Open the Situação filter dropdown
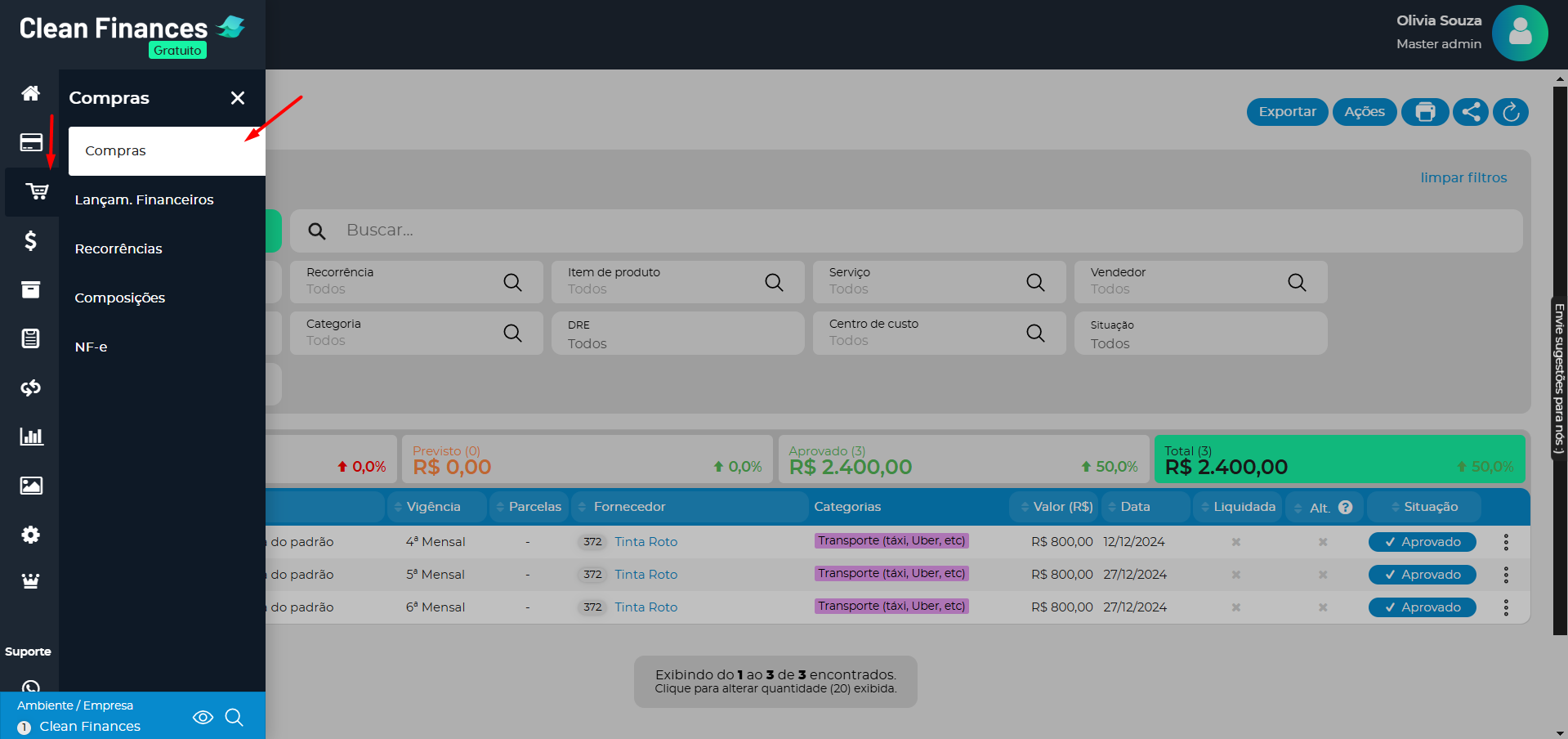The height and width of the screenshot is (739, 1568). click(x=1199, y=334)
